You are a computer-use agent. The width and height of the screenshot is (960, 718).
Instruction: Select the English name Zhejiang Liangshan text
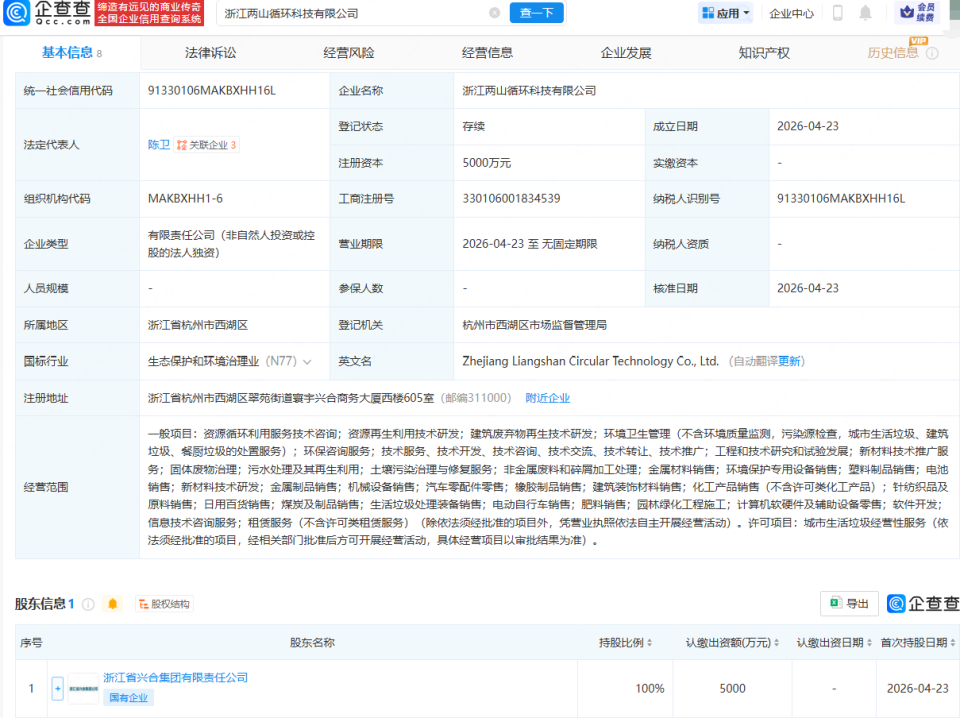click(590, 362)
